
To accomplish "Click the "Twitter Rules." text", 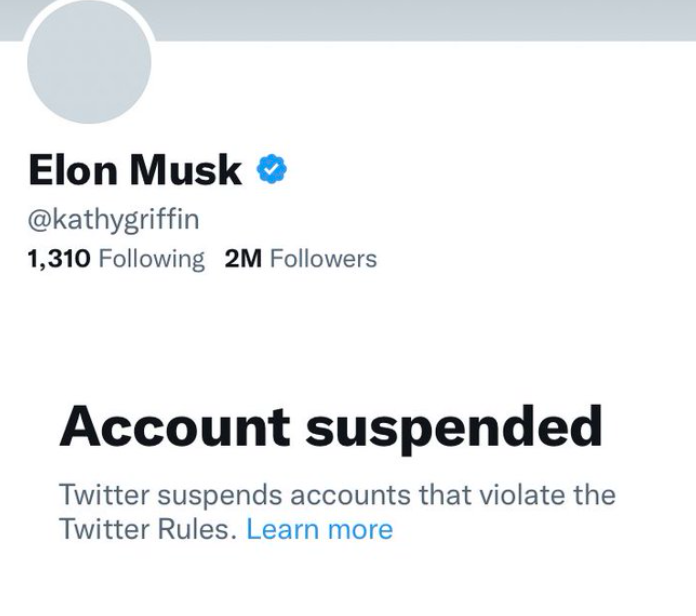I will tap(149, 529).
